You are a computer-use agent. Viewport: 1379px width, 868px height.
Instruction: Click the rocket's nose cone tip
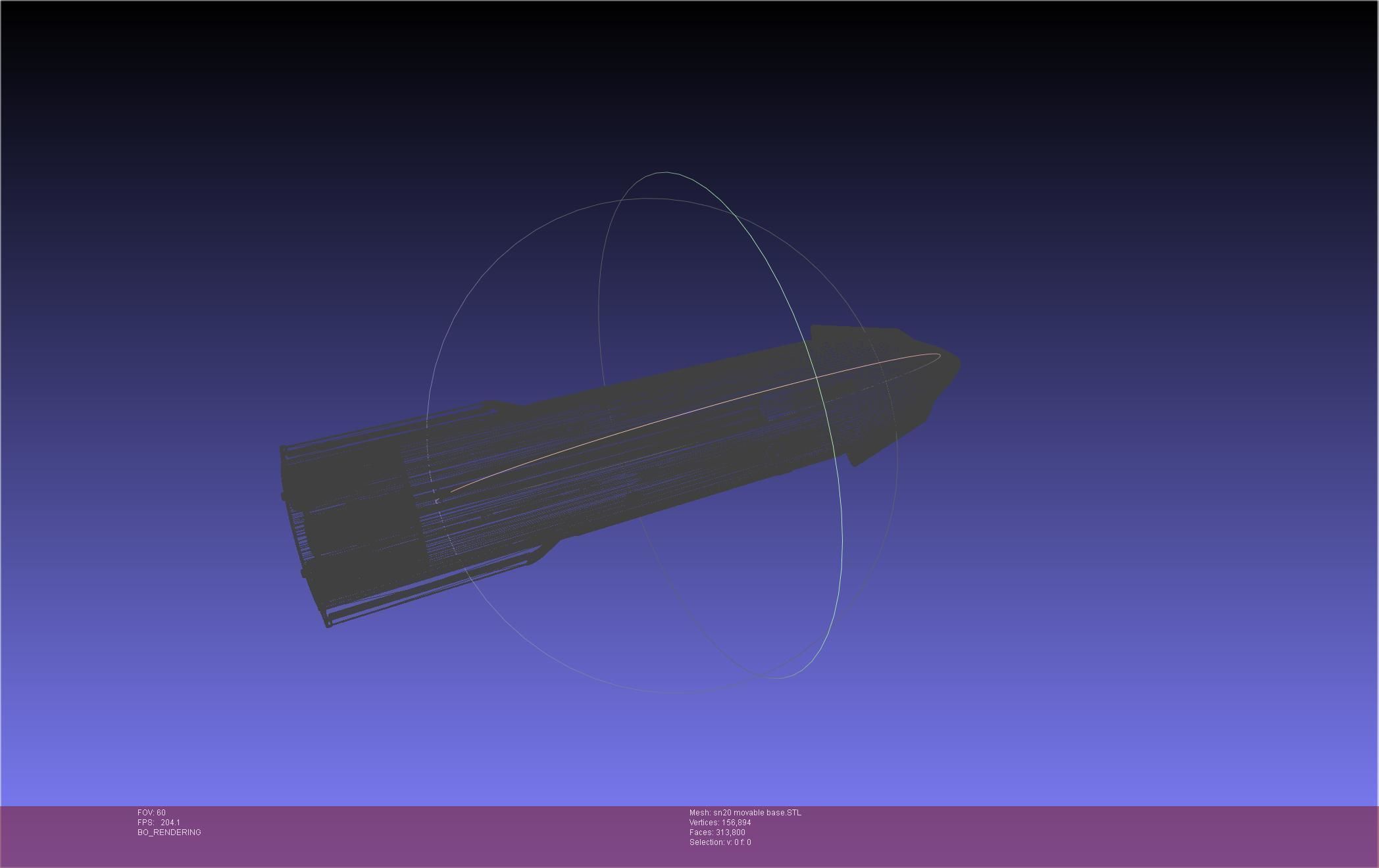955,365
